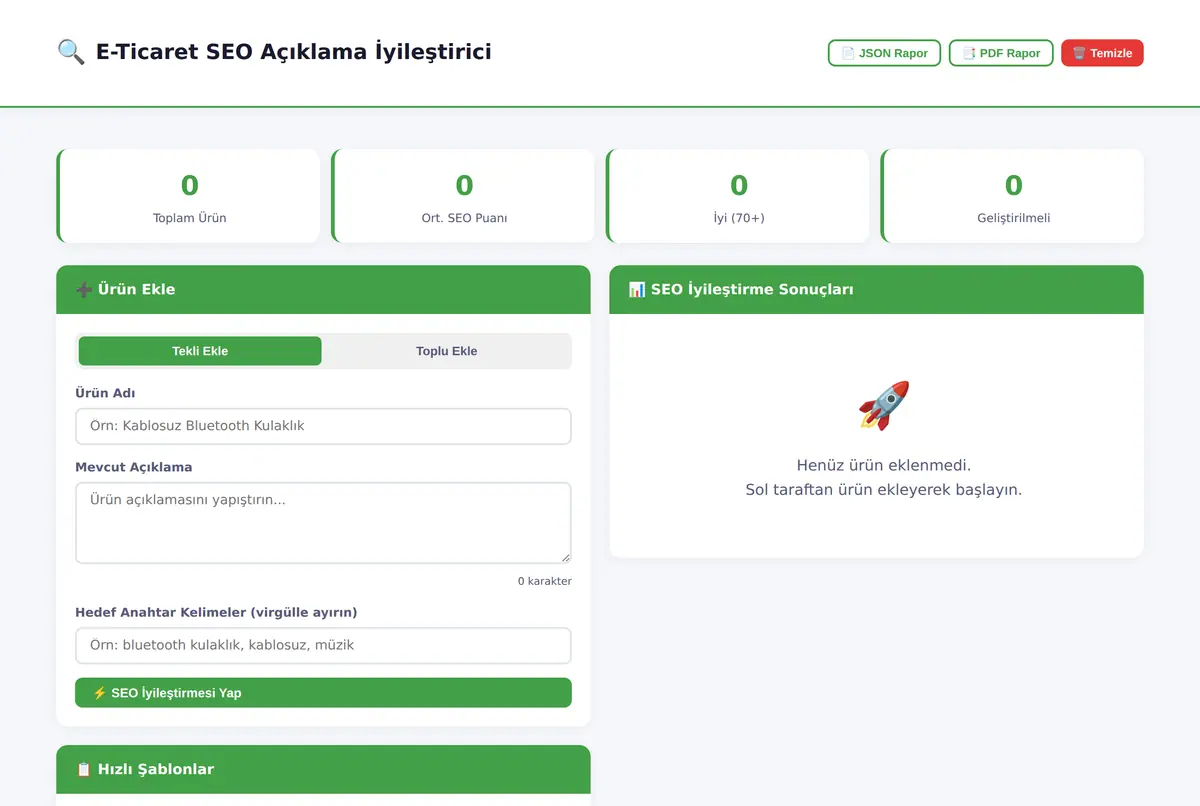1200x806 pixels.
Task: Click the 'Ürün Adı' label
Action: [x=105, y=393]
